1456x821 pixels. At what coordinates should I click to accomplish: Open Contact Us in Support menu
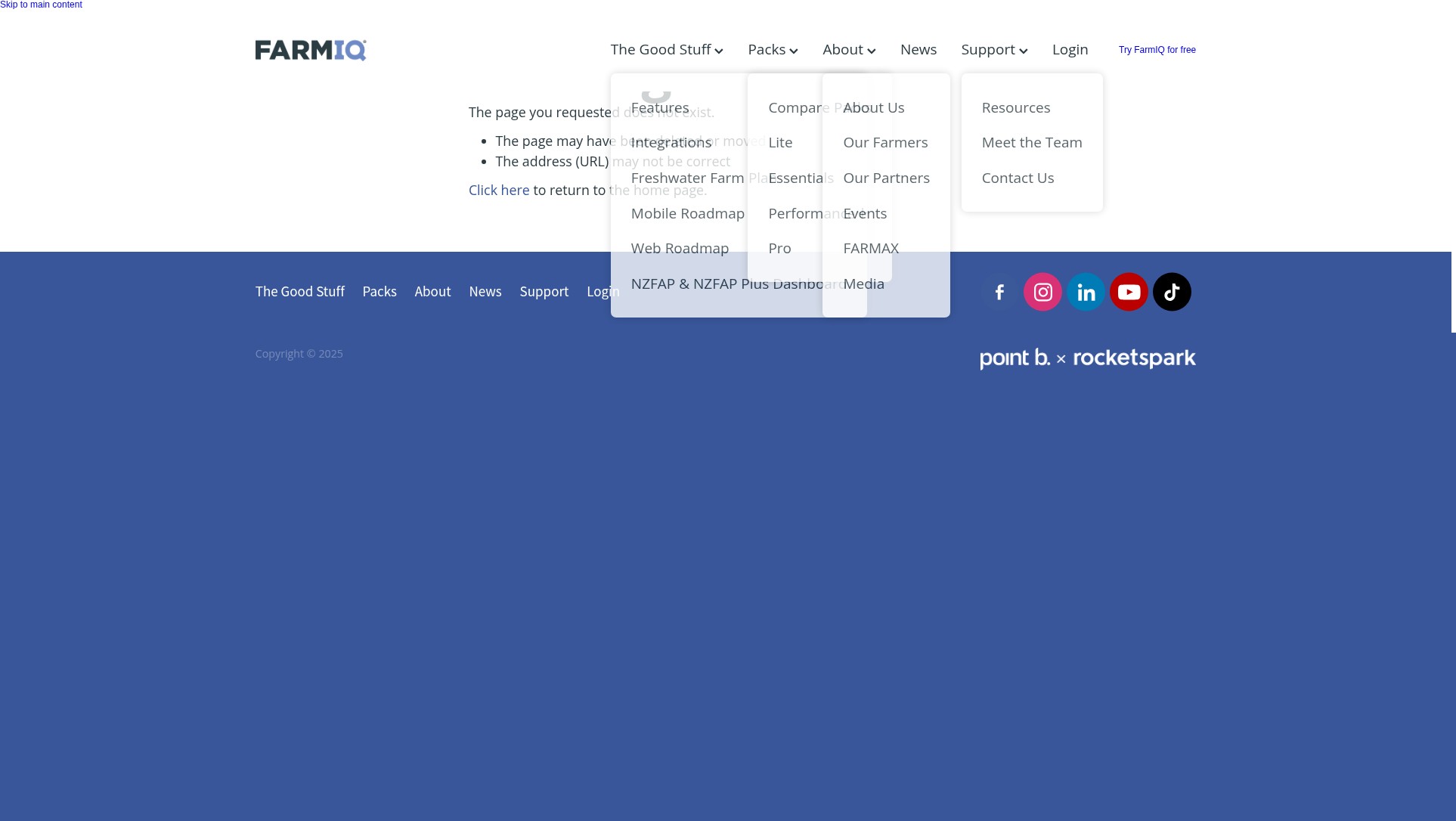(1018, 178)
